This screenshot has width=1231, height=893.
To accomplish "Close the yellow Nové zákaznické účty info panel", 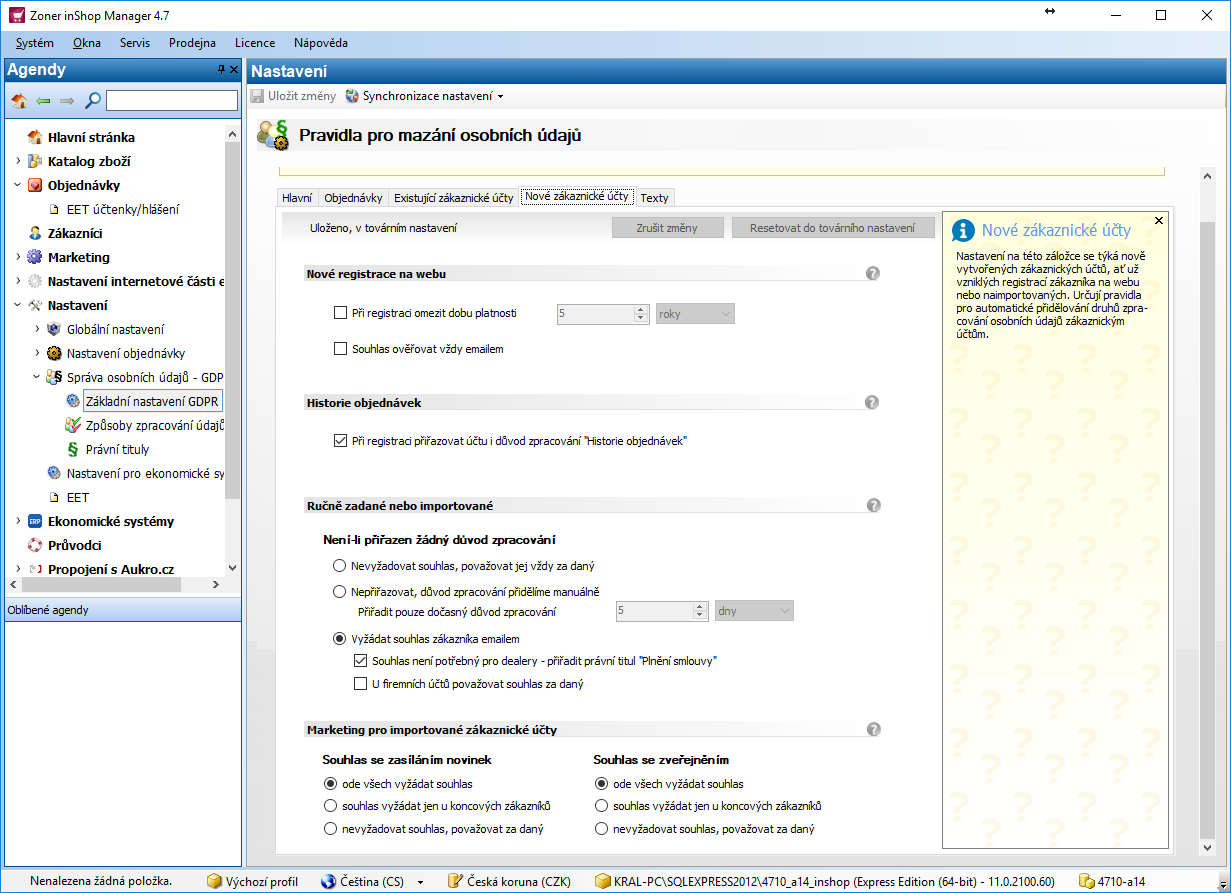I will (1158, 220).
